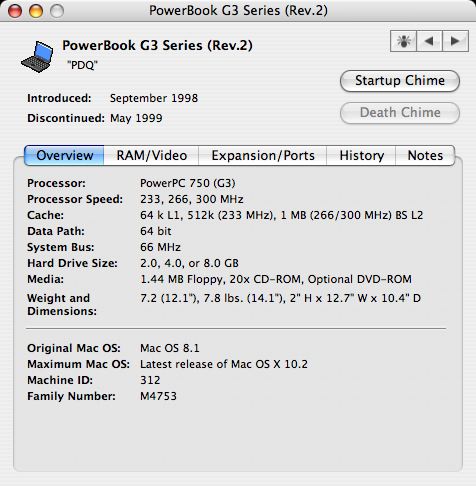This screenshot has height=486, width=476.
Task: Click the machine ID value 312
Action: point(150,380)
